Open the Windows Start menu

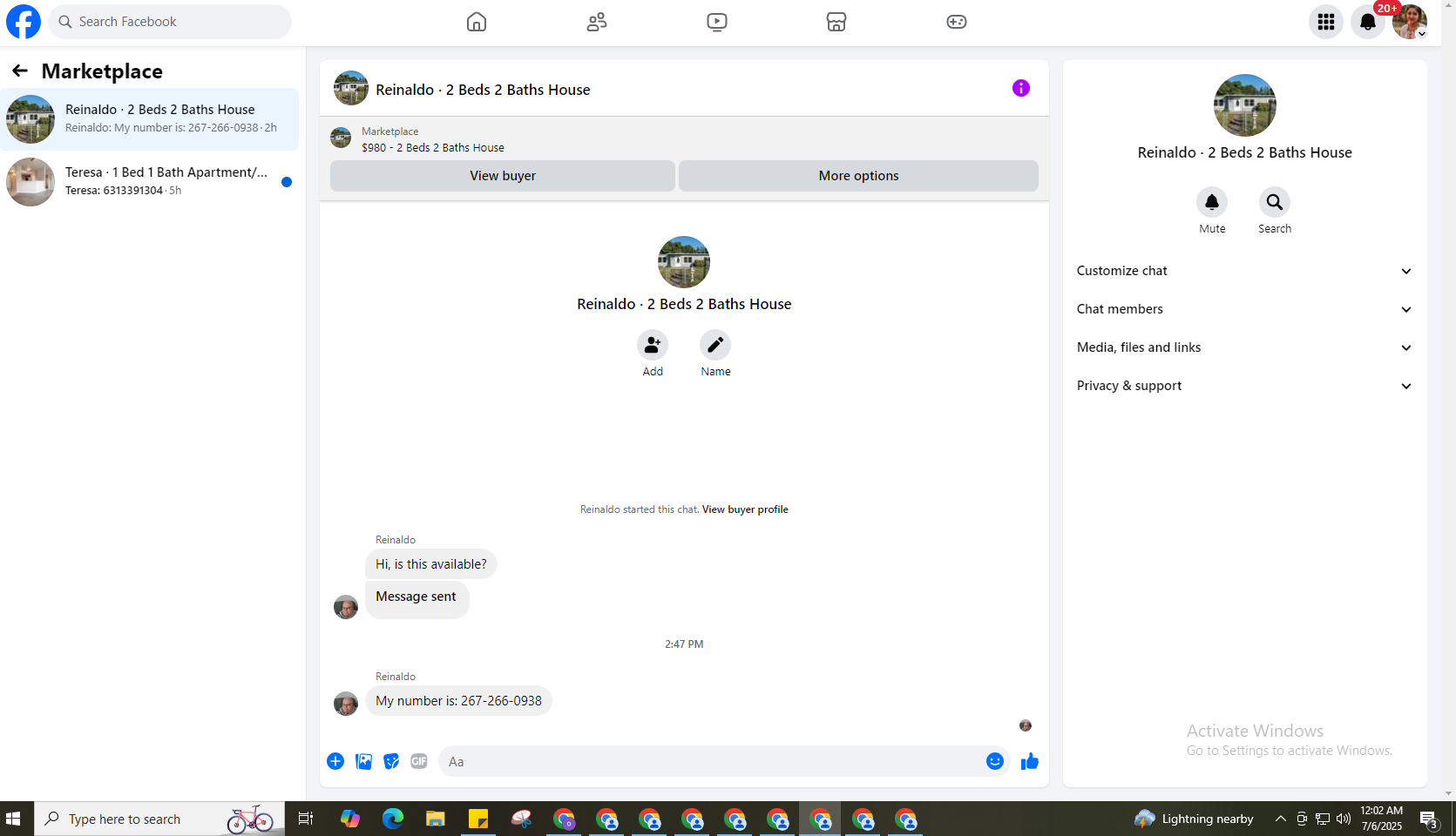click(x=13, y=819)
